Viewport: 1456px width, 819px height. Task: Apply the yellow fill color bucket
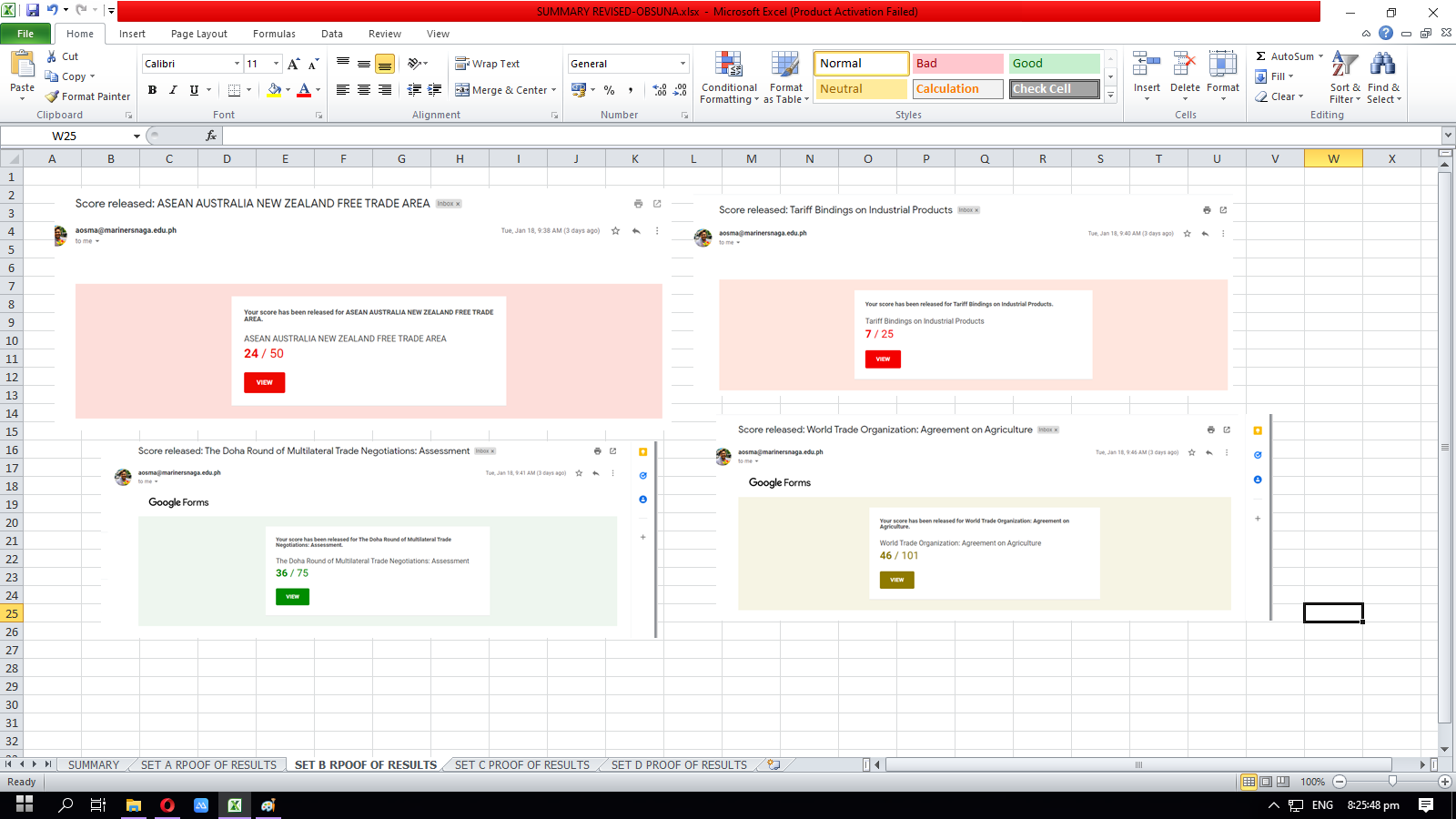tap(274, 90)
